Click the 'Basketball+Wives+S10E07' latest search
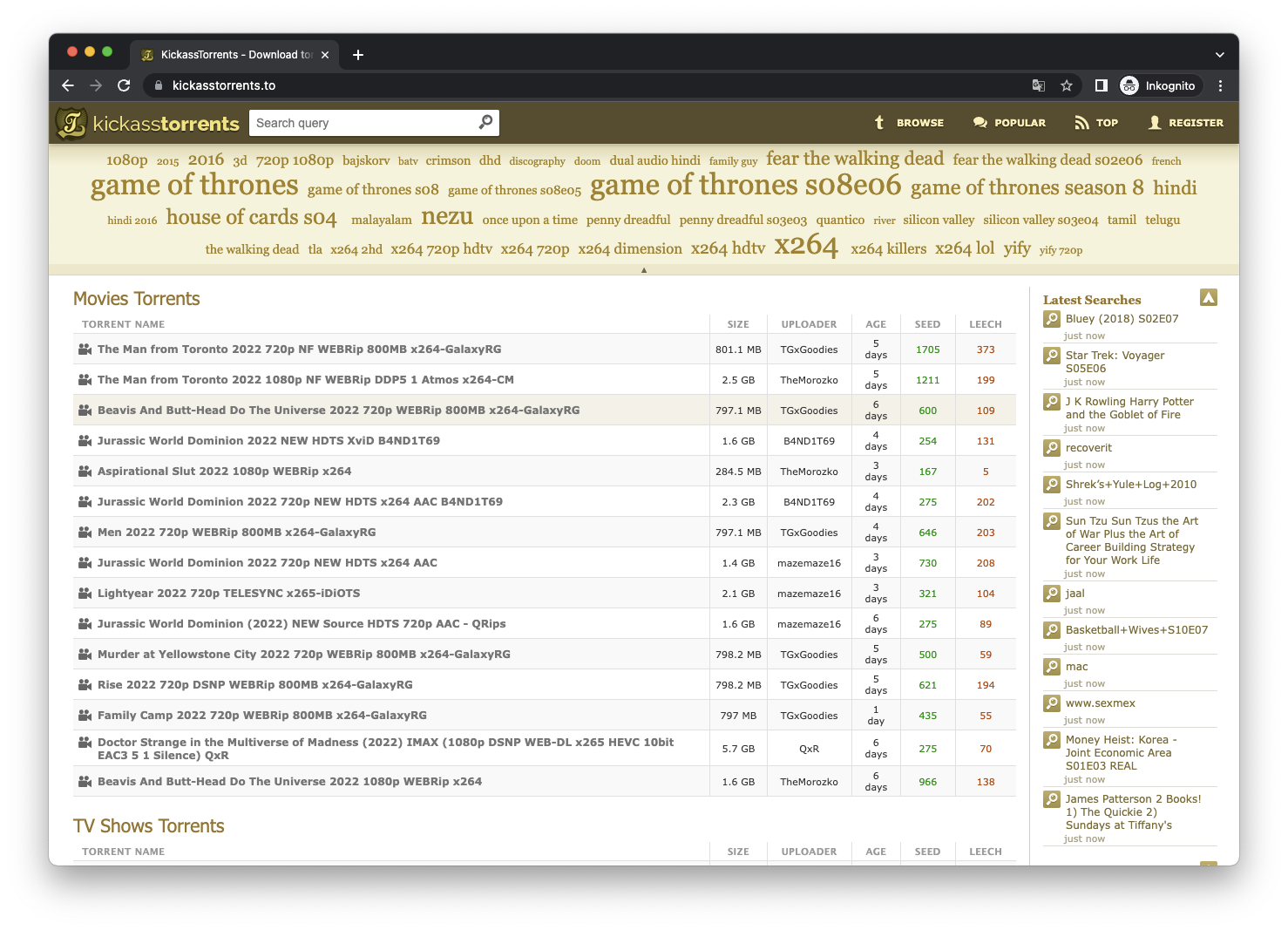 (x=1136, y=630)
